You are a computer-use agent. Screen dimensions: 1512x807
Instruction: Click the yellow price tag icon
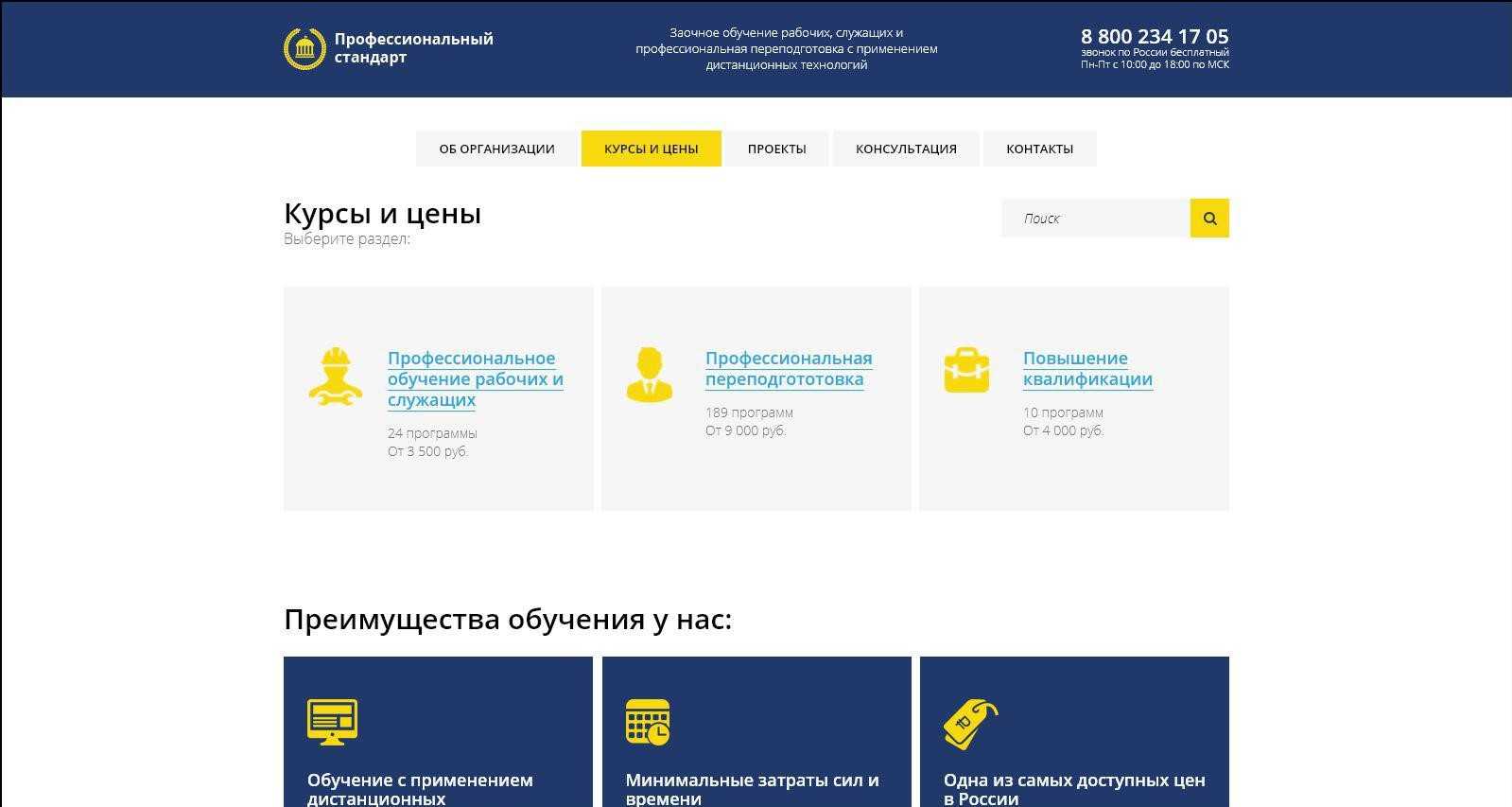coord(970,725)
